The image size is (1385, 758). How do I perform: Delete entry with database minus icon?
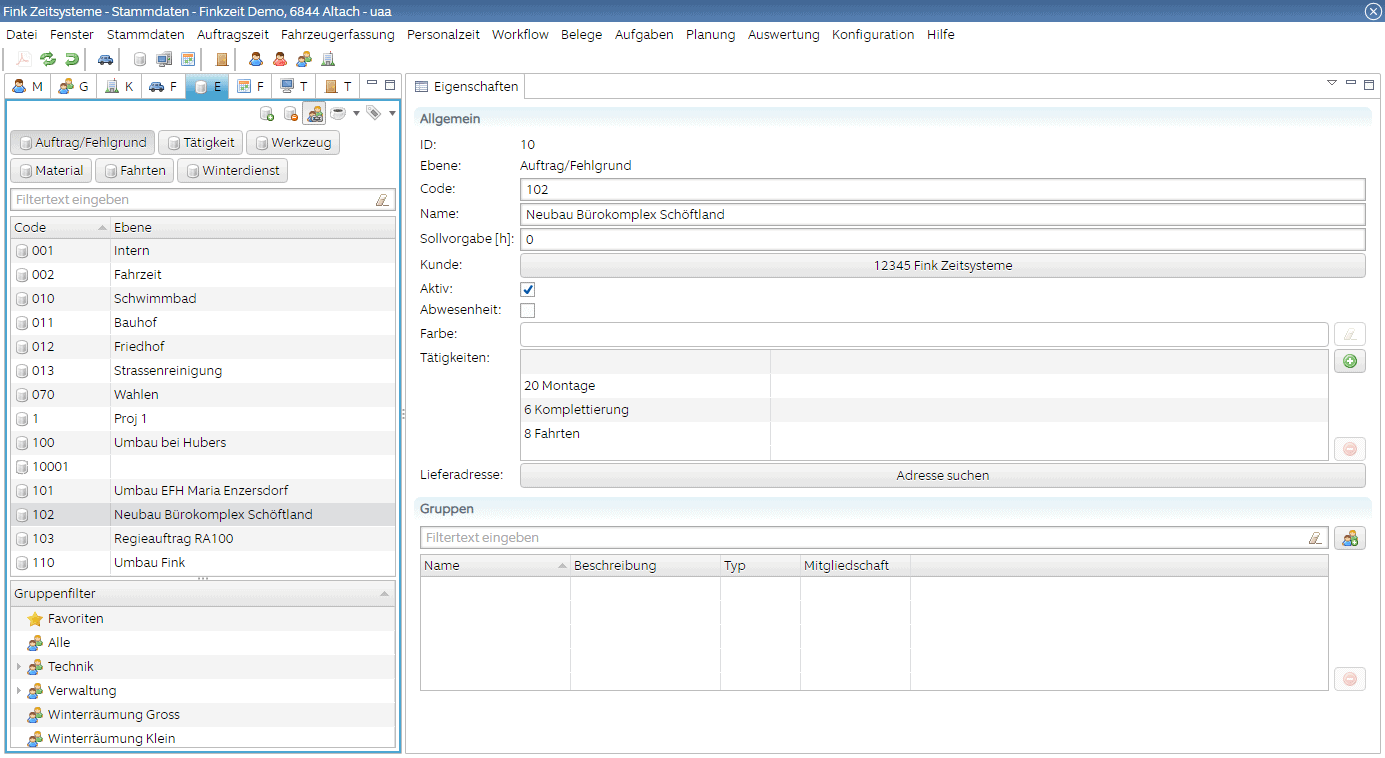click(x=291, y=113)
